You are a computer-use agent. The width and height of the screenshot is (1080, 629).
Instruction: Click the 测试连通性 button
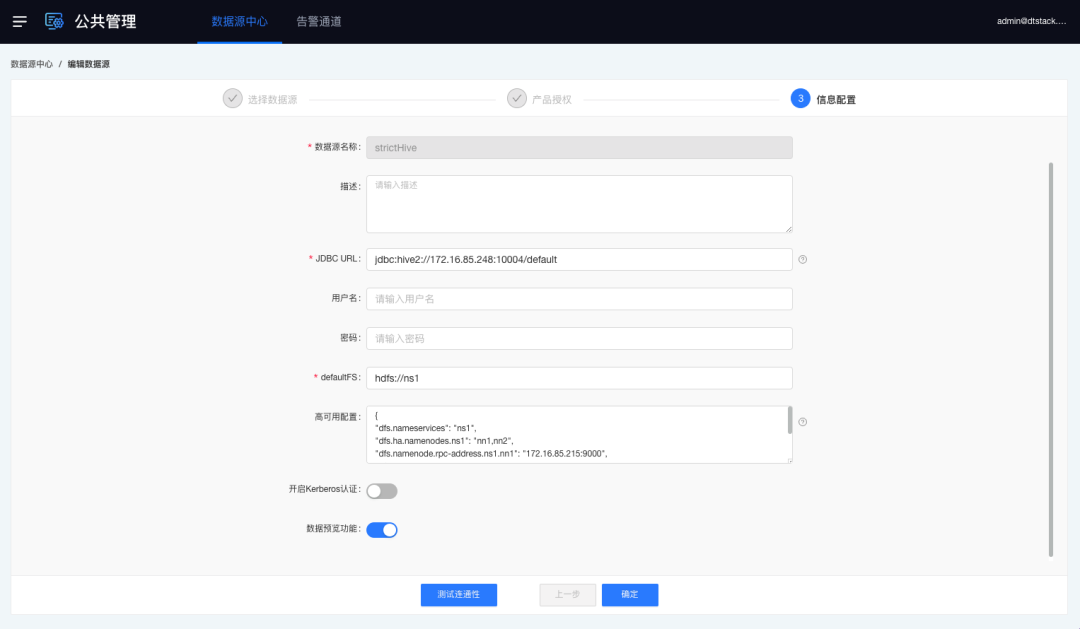pyautogui.click(x=458, y=594)
